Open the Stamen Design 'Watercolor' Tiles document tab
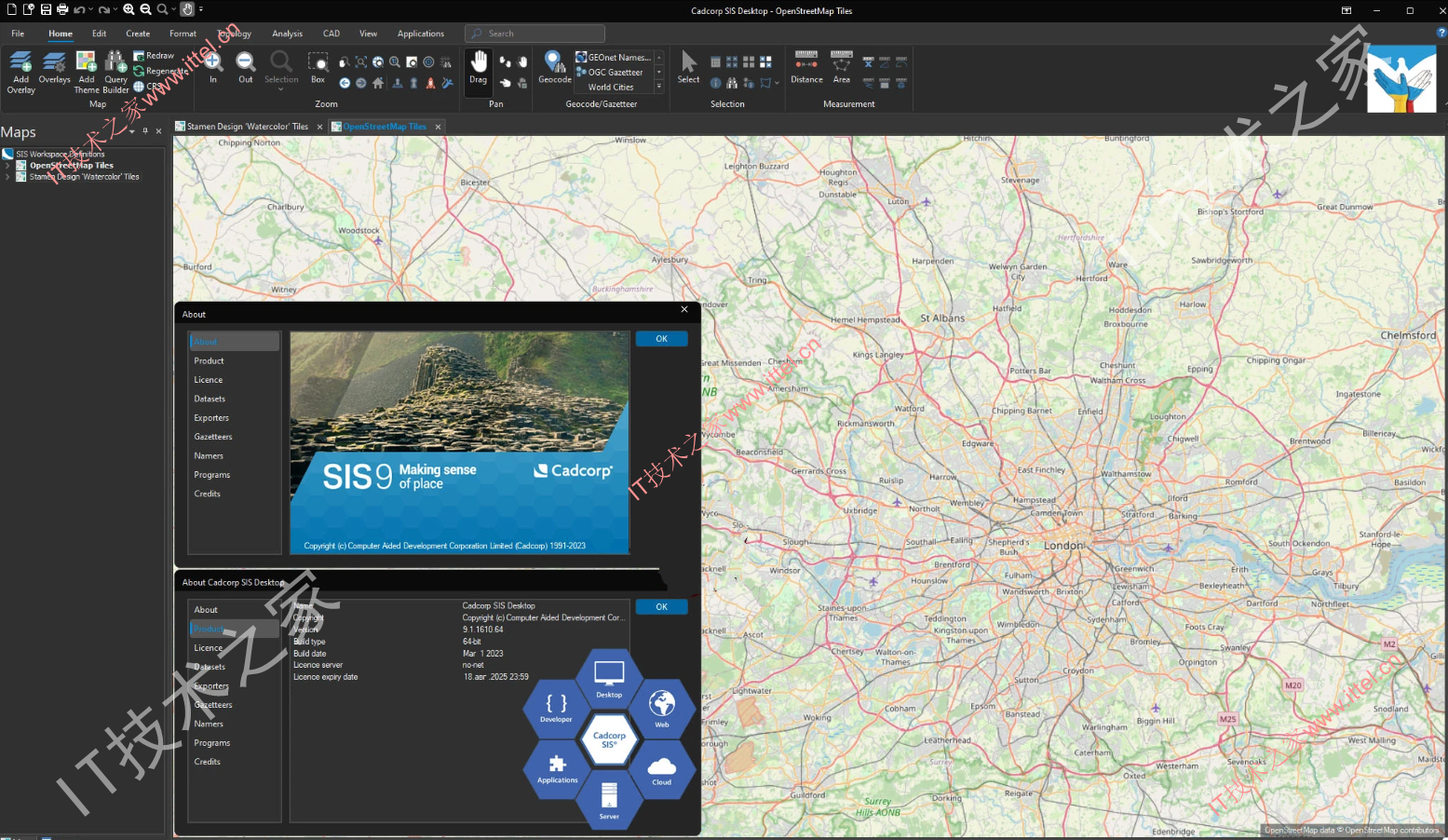The image size is (1448, 840). tap(247, 127)
